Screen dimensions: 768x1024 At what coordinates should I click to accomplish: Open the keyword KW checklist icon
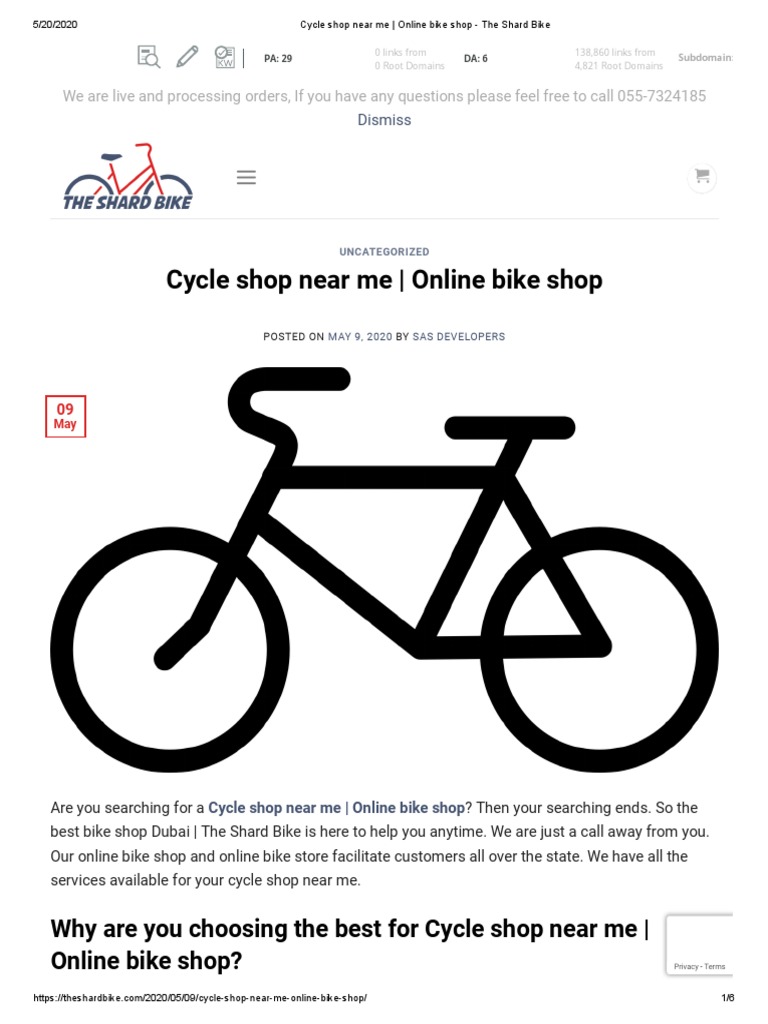point(225,57)
